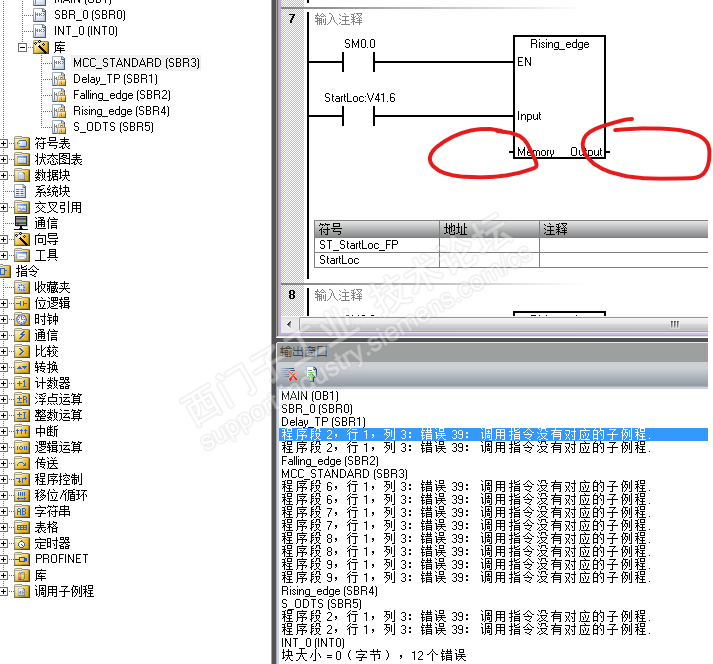Click the 工具 folder icon

[x=21, y=256]
